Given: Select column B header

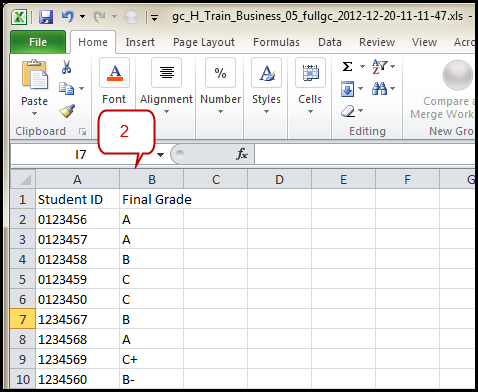Looking at the screenshot, I should 152,180.
